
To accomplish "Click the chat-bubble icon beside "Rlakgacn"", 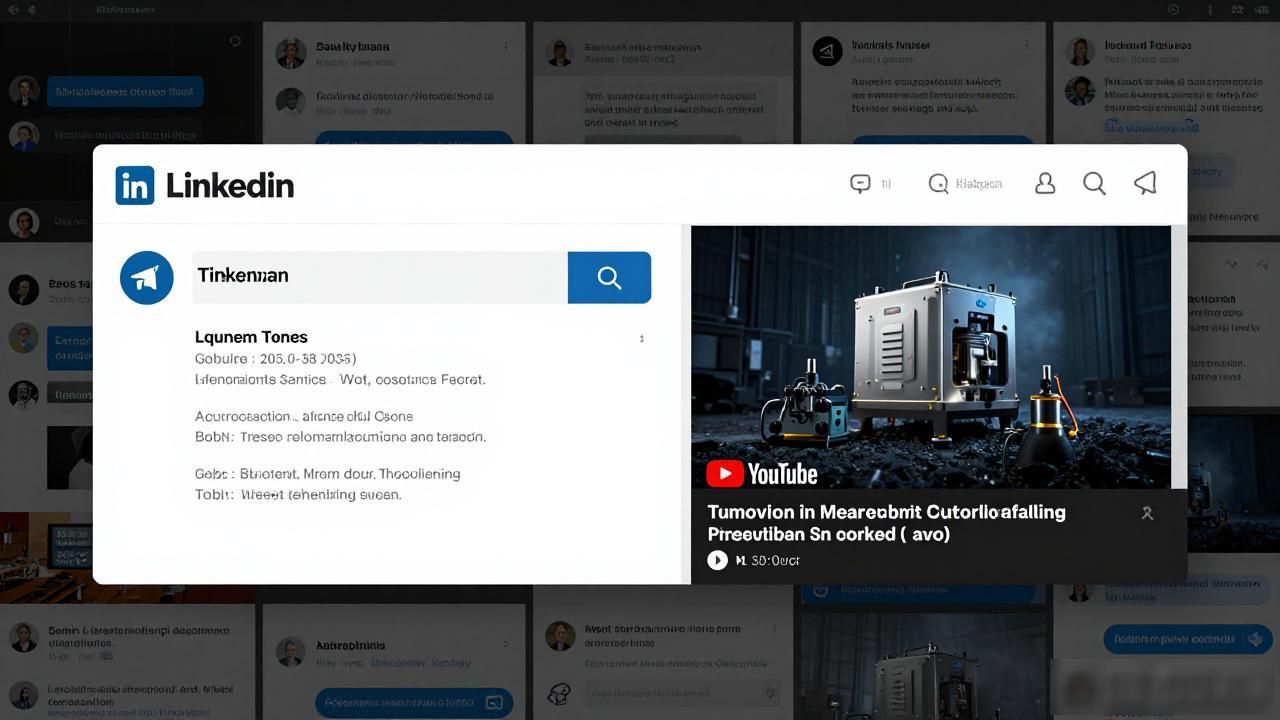I will [x=938, y=184].
